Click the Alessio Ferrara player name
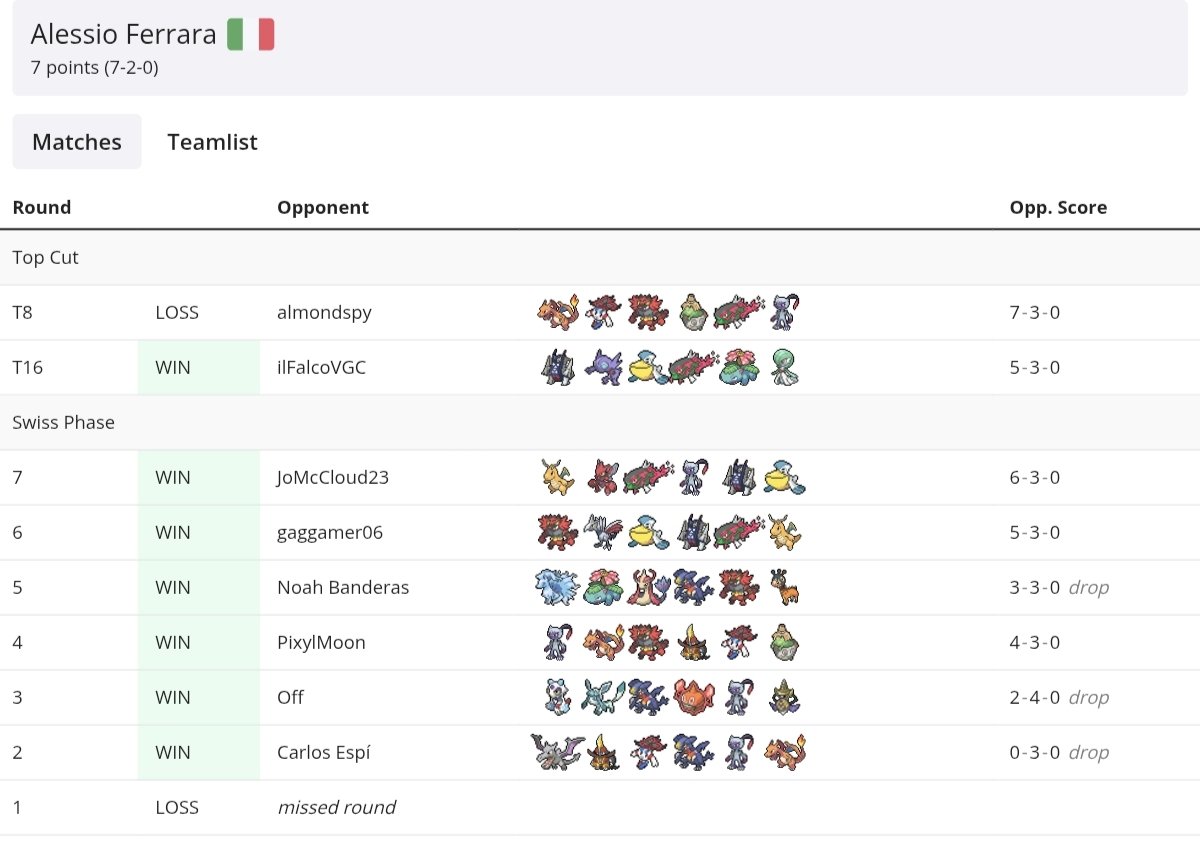Screen dimensions: 1200x842 click(x=123, y=35)
